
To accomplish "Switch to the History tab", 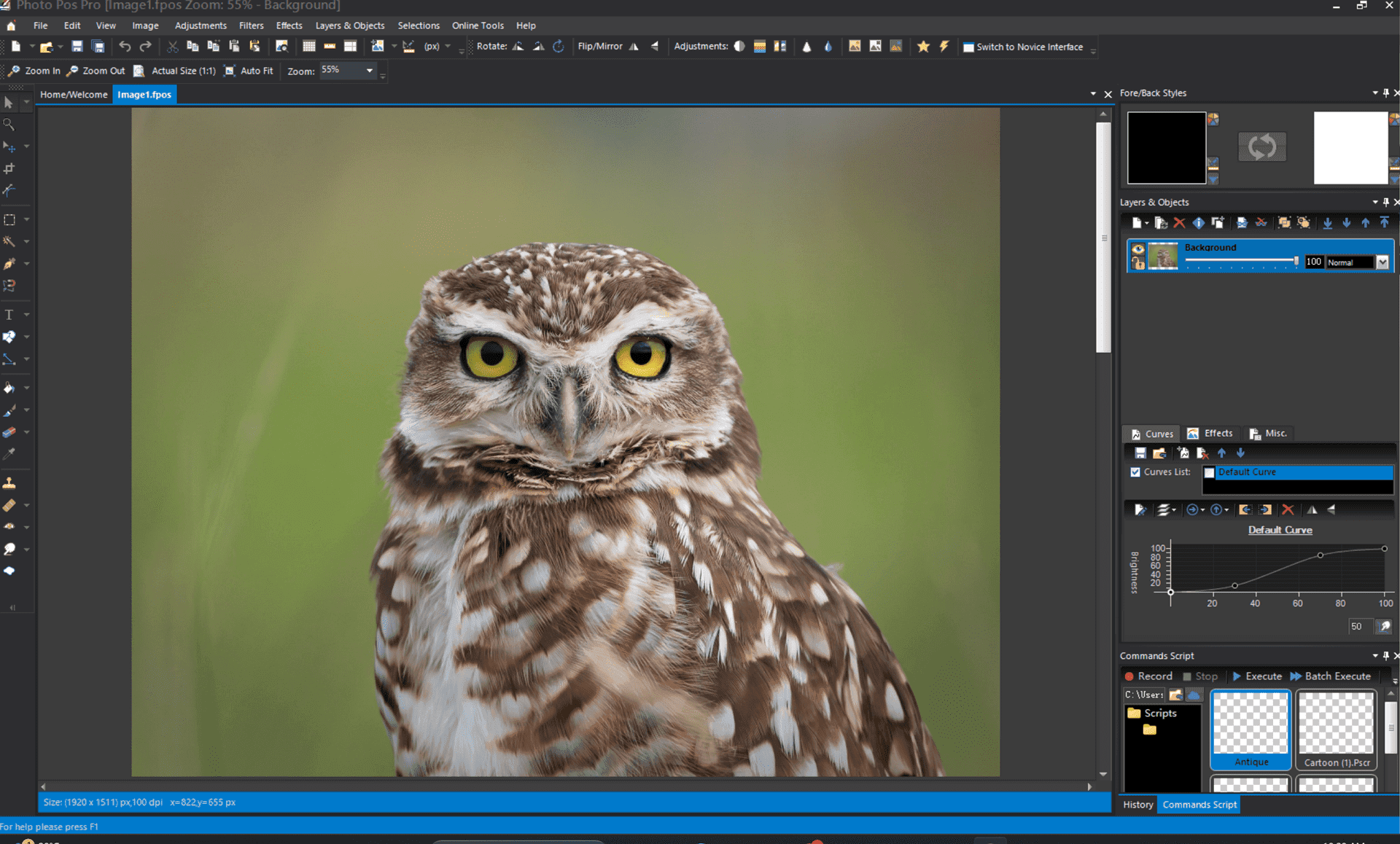I will click(1137, 805).
